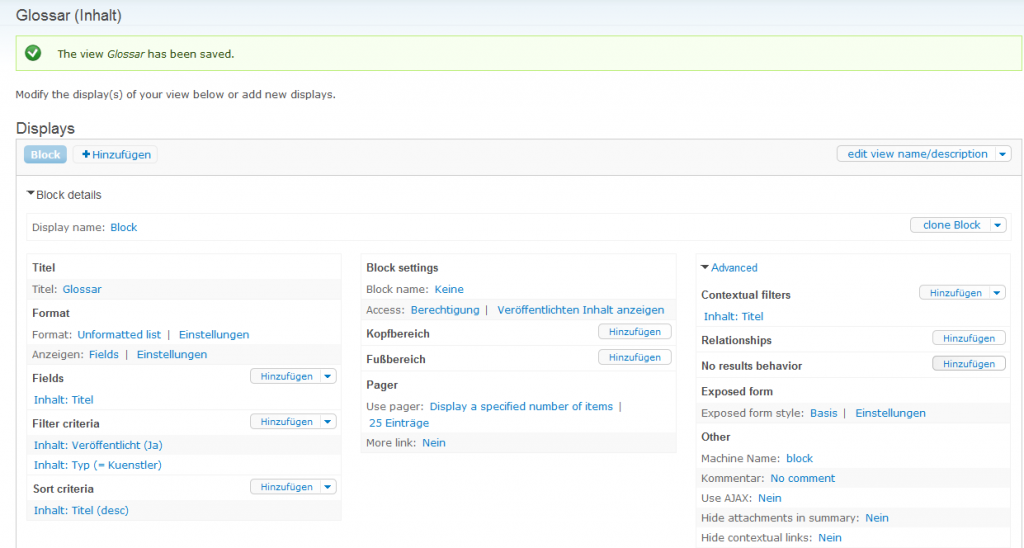Collapse the Advanced section

click(729, 268)
